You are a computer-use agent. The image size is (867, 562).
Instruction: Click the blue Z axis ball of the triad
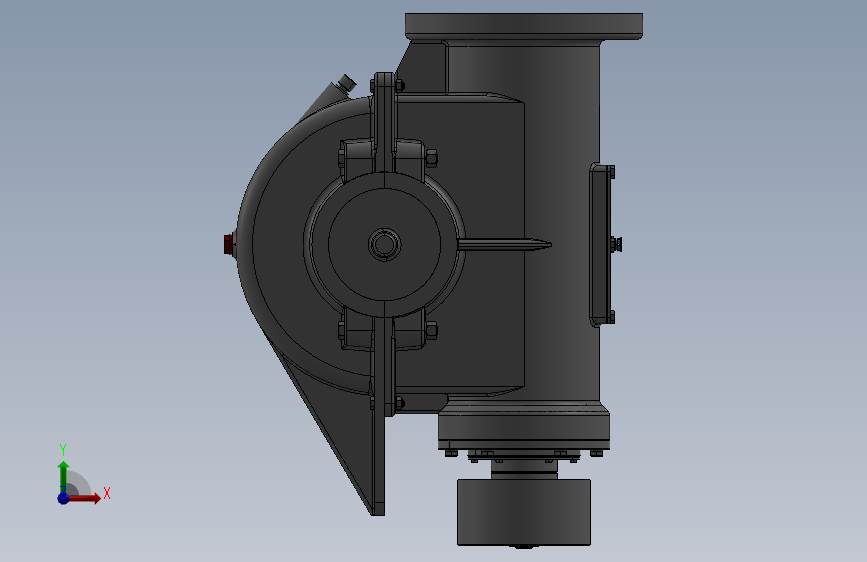pyautogui.click(x=64, y=498)
